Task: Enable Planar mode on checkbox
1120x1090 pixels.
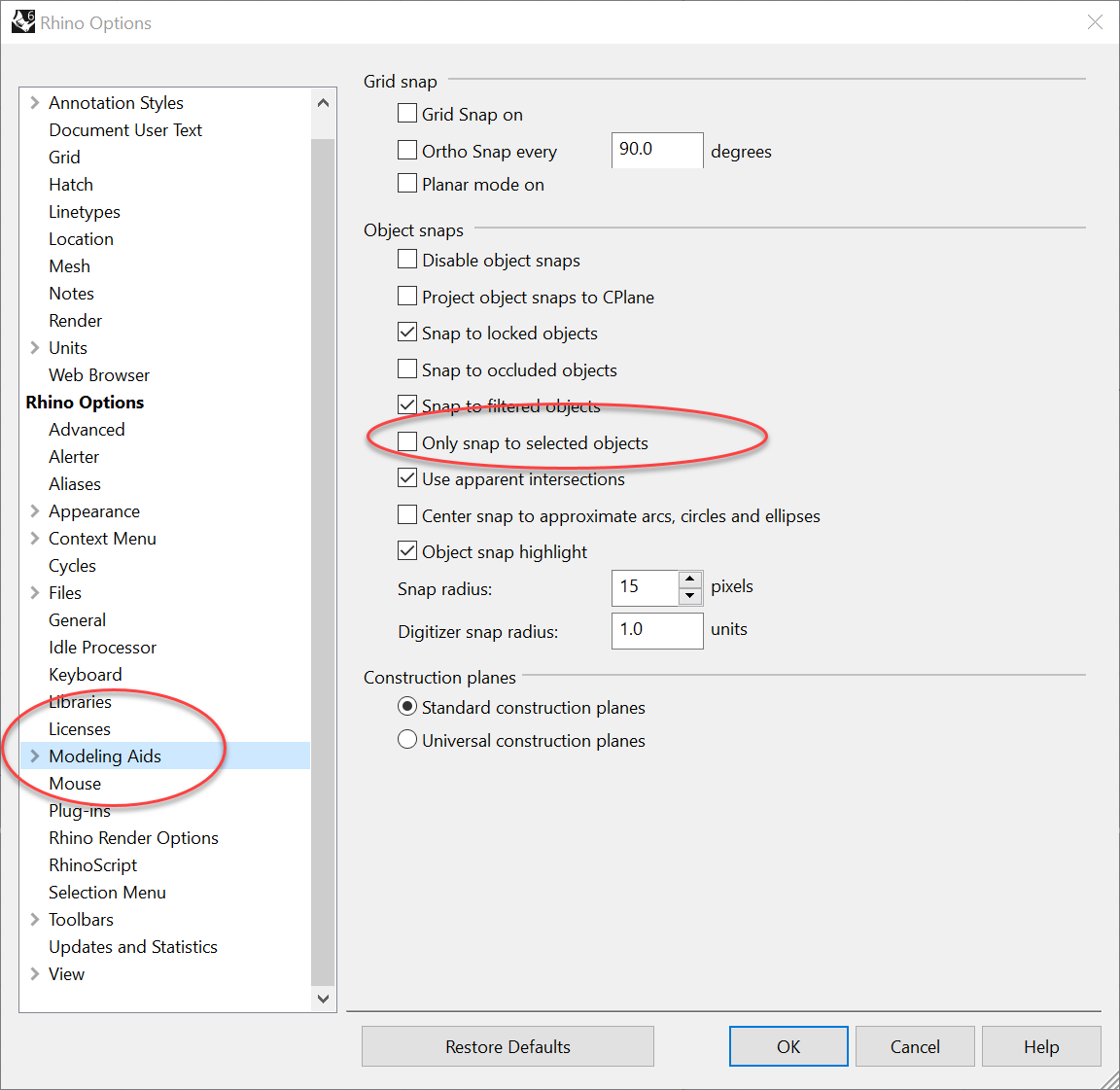Action: pos(407,184)
